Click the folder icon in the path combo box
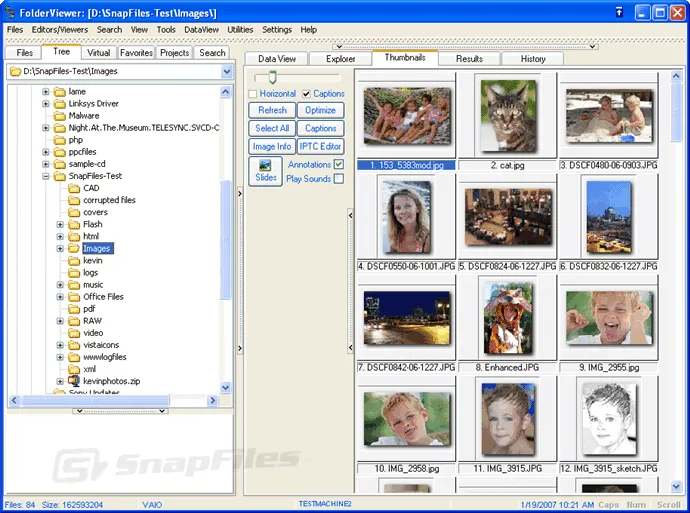Viewport: 690px width, 513px height. (x=15, y=71)
